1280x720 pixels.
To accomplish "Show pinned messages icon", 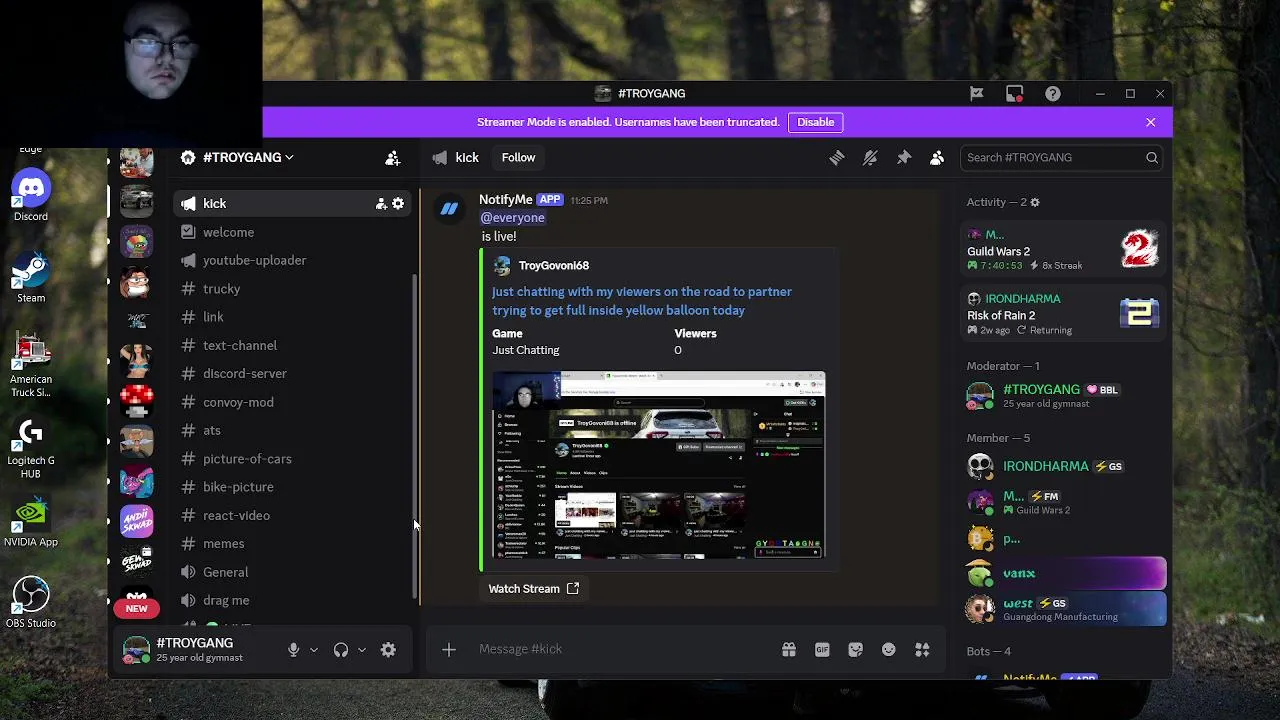I will (904, 158).
